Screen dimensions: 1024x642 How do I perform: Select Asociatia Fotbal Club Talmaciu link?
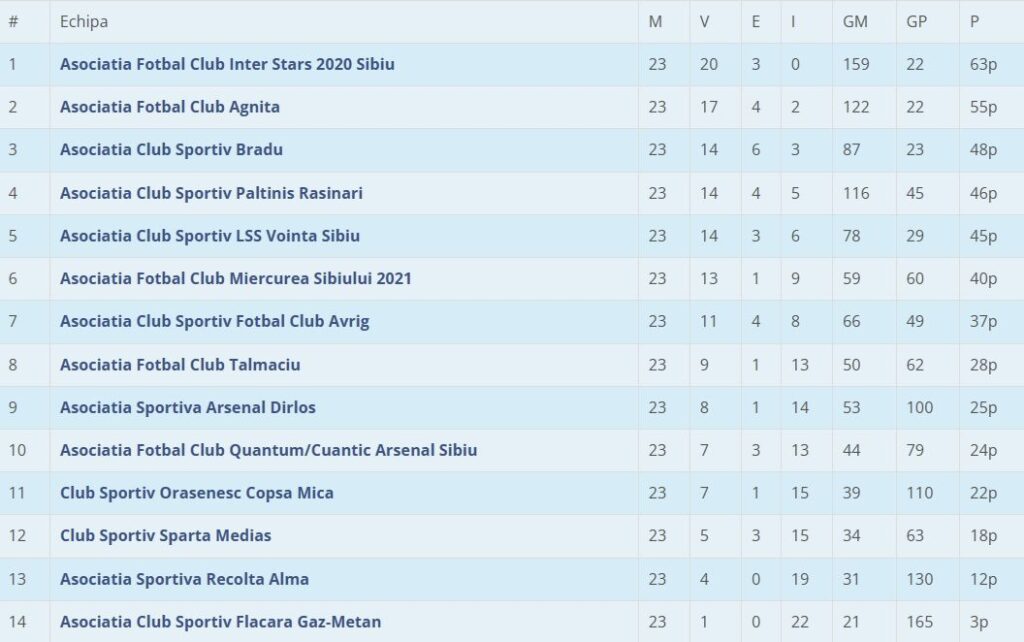click(180, 364)
